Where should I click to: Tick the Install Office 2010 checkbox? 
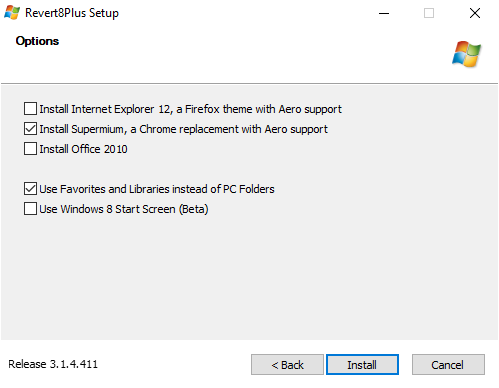[x=30, y=149]
